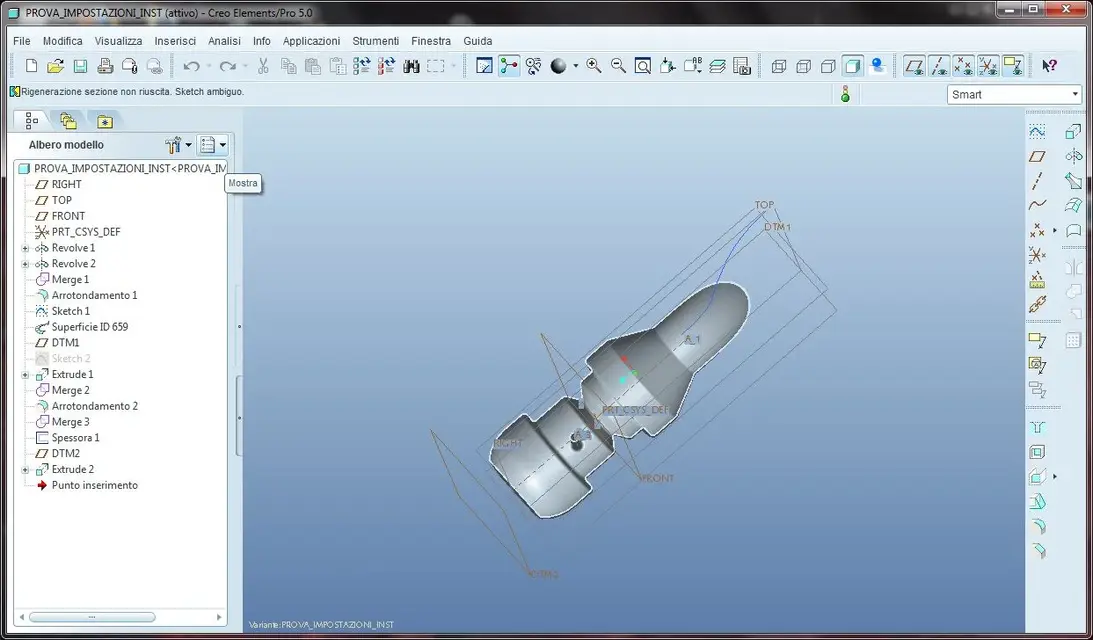The width and height of the screenshot is (1093, 640).
Task: Open the Smart selection filter dropdown
Action: (x=1014, y=95)
